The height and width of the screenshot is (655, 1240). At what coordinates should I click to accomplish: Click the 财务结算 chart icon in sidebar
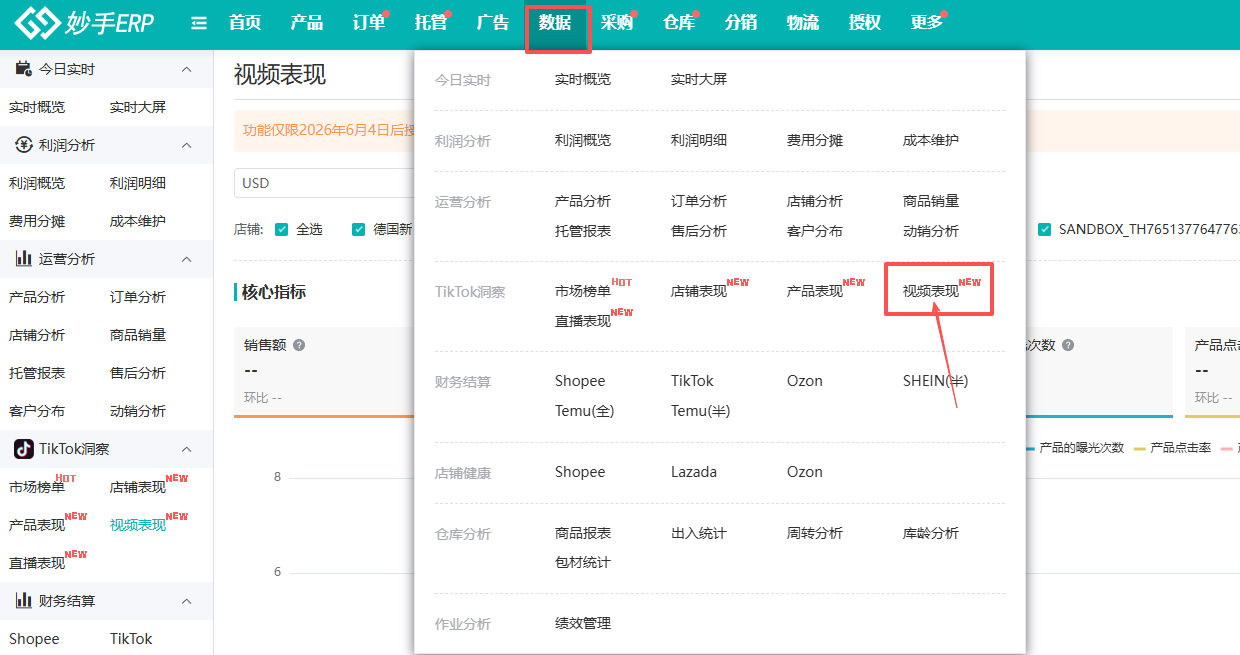[x=23, y=601]
